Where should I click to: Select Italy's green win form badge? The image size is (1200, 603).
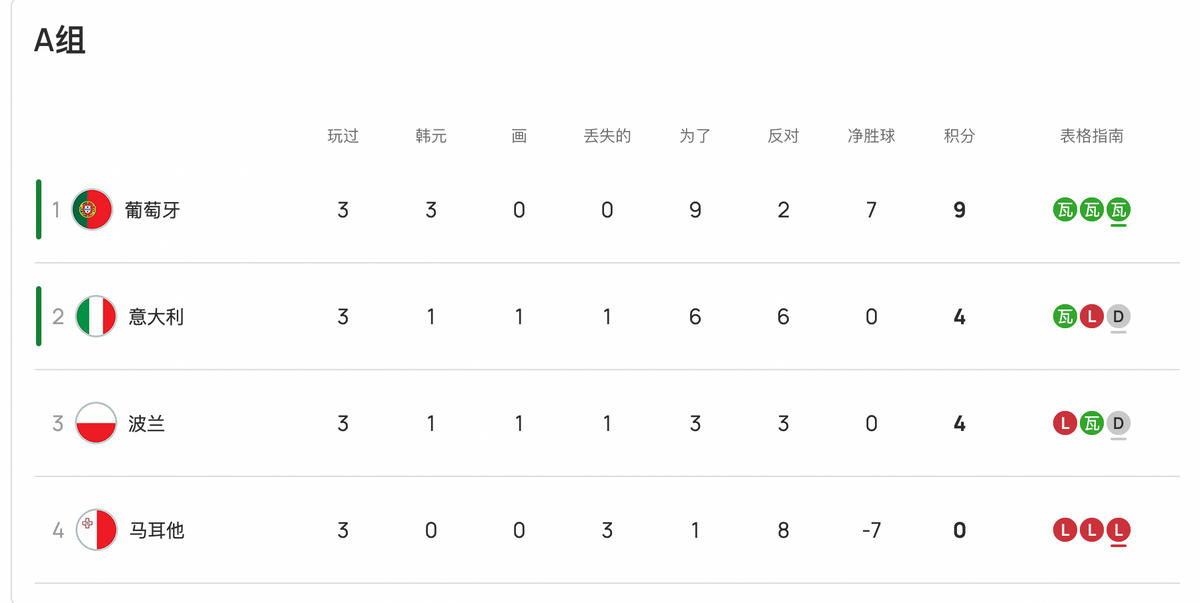(x=1065, y=317)
